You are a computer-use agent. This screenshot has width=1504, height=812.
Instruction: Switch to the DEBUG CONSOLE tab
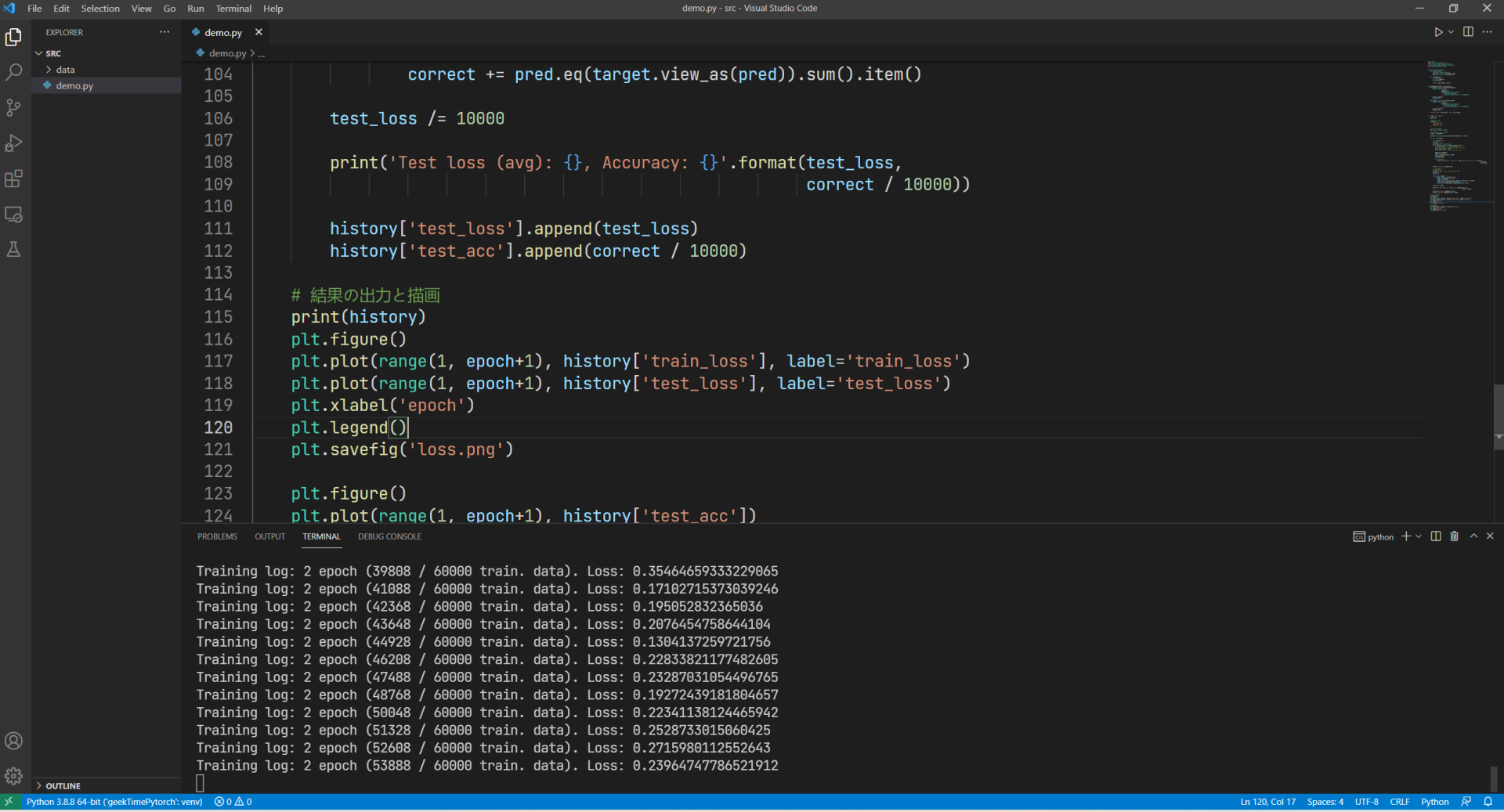(x=389, y=536)
